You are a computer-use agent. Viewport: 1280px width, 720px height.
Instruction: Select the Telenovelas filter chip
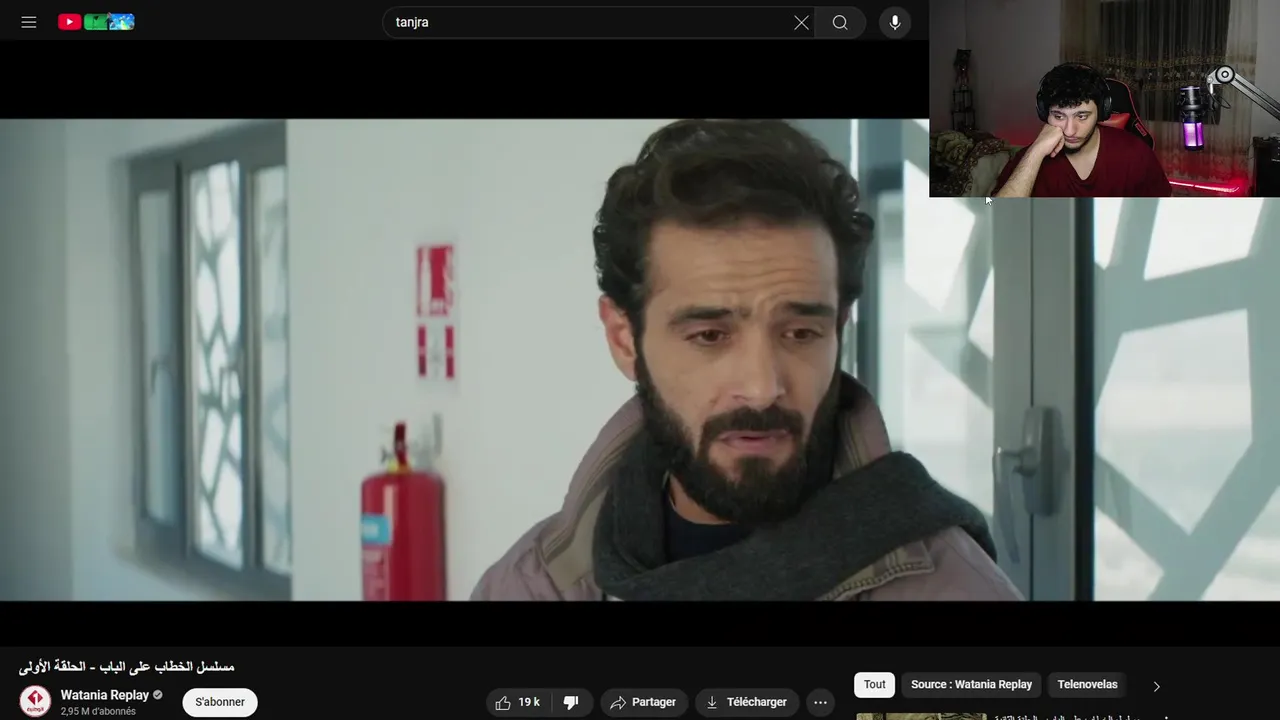[x=1087, y=684]
